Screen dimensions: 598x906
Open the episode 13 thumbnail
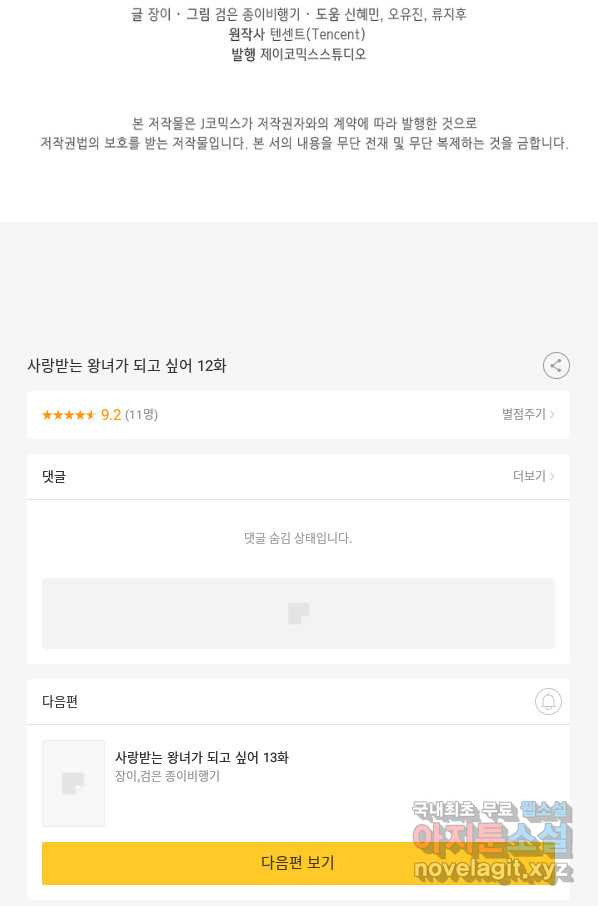(73, 783)
